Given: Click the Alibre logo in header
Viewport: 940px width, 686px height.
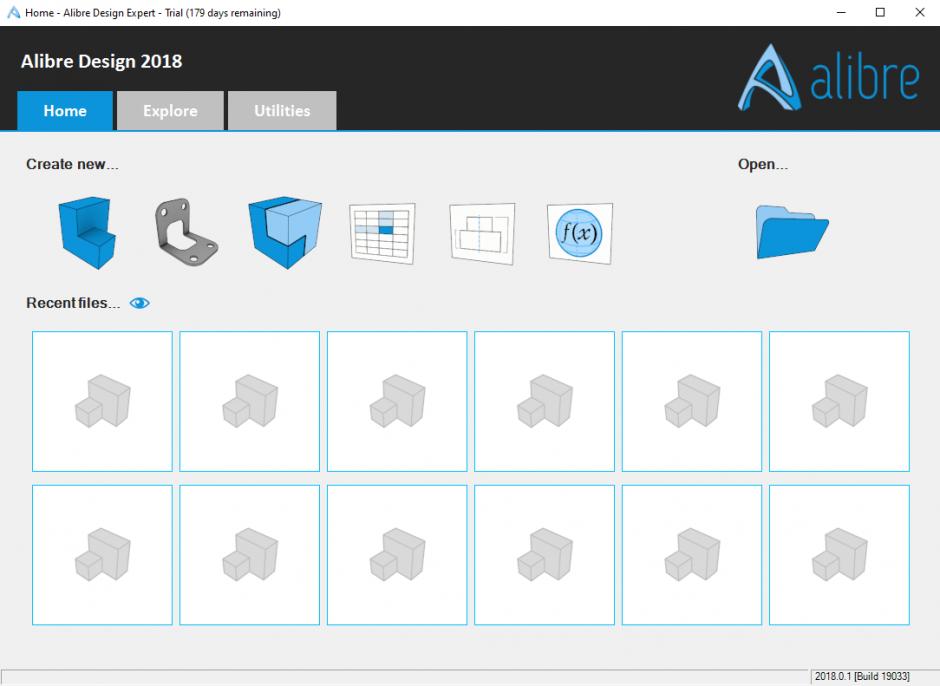Looking at the screenshot, I should (828, 77).
